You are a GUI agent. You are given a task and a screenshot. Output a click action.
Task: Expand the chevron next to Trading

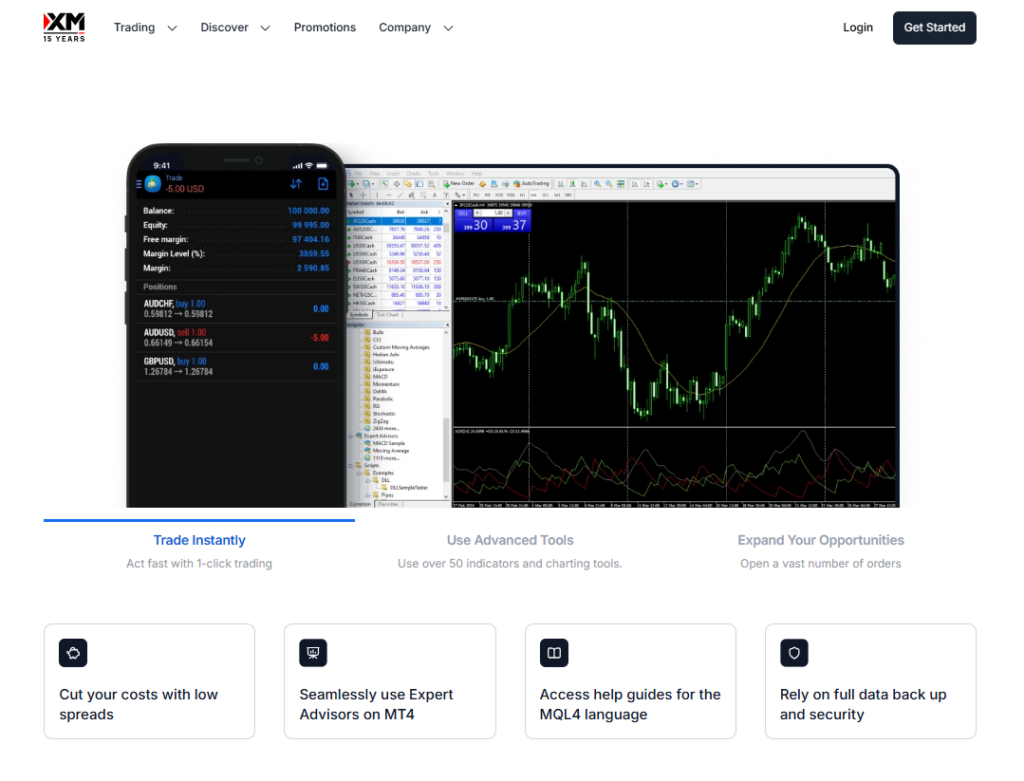pos(172,28)
